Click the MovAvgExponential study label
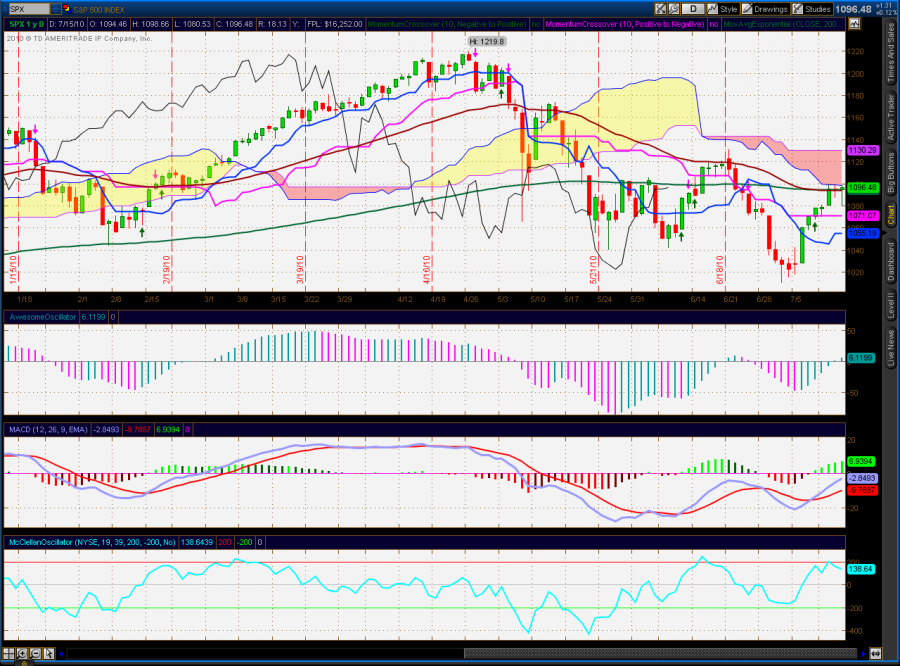Screen dimensions: 900x666 click(x=783, y=24)
